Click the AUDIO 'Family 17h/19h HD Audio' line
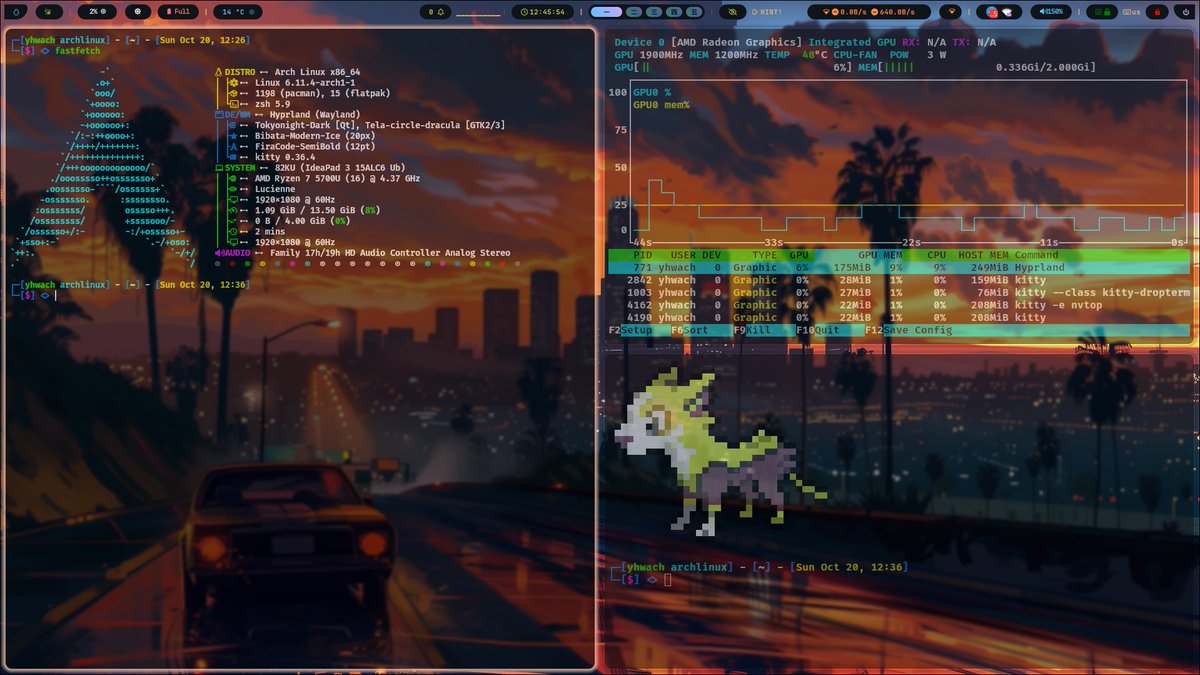The width and height of the screenshot is (1200, 675). (x=364, y=253)
